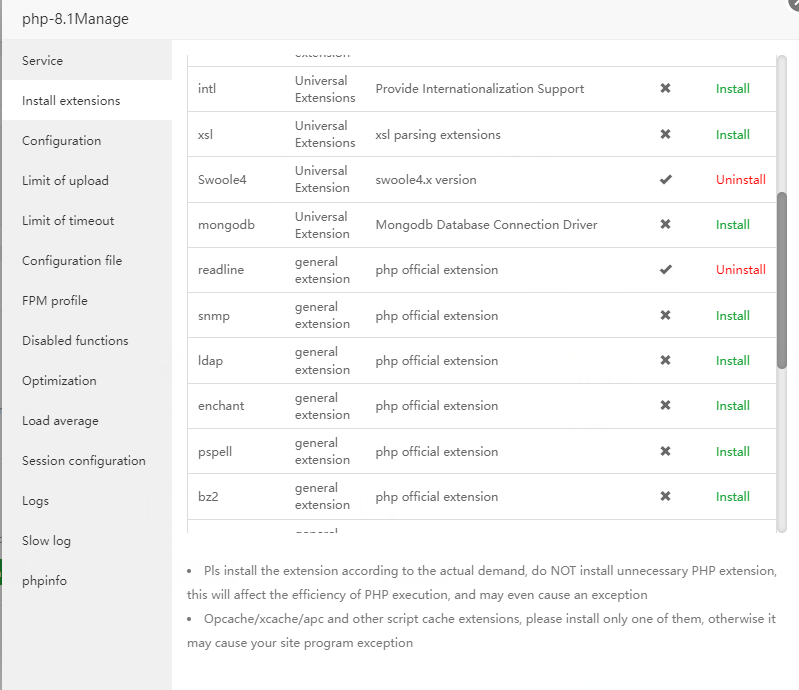Install the mongodb extension

pyautogui.click(x=732, y=225)
